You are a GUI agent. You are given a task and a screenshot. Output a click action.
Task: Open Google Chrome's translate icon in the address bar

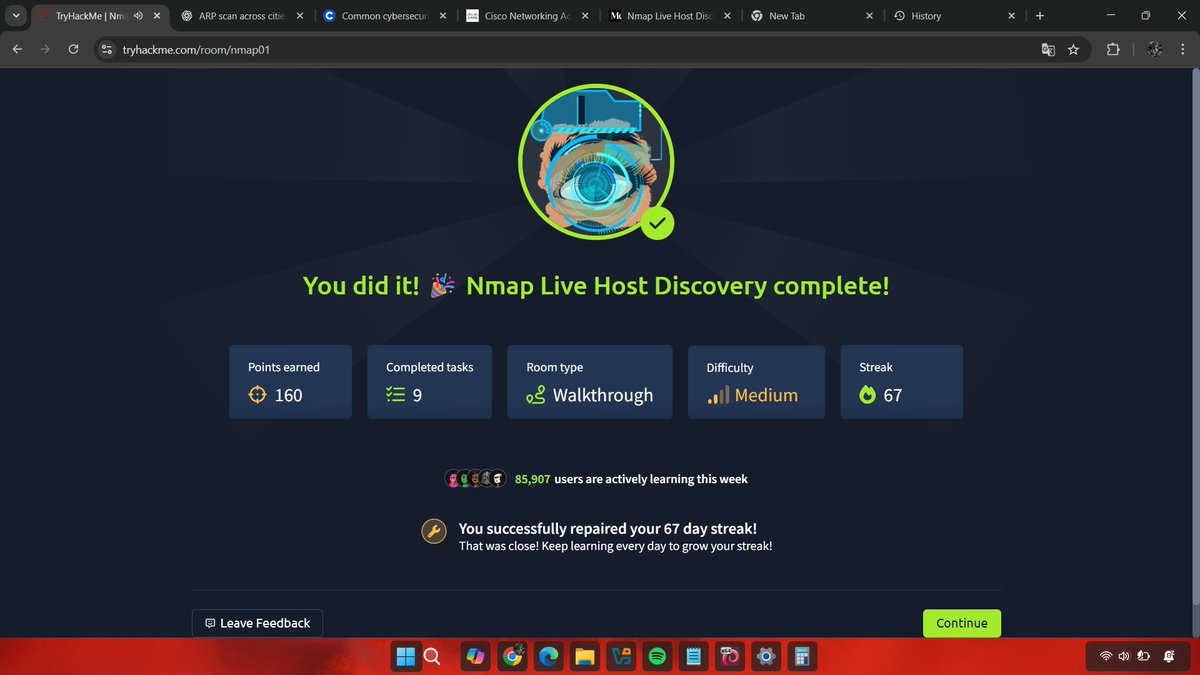coord(1047,48)
